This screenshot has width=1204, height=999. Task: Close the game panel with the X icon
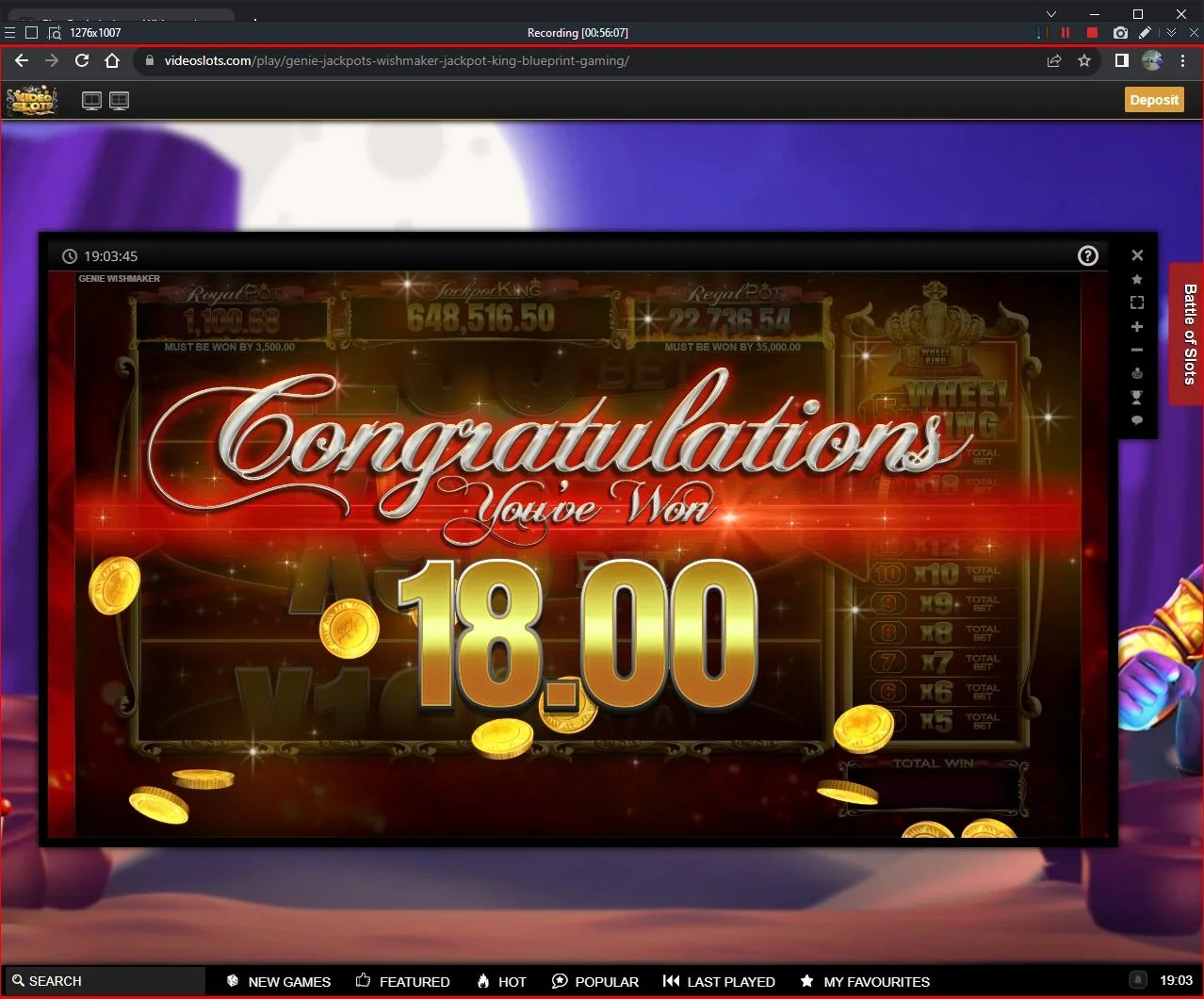(1137, 255)
